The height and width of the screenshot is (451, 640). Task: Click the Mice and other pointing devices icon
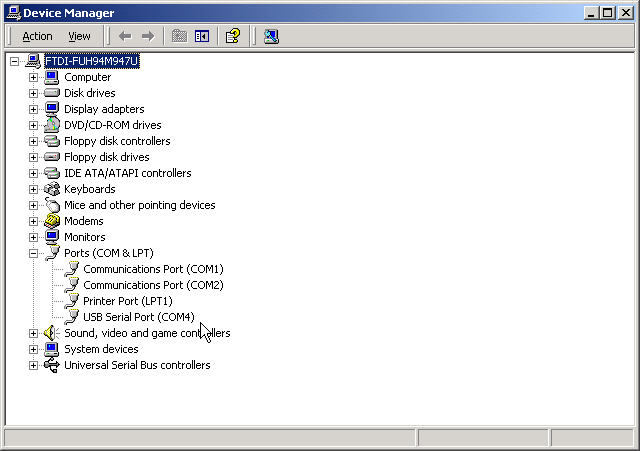51,205
